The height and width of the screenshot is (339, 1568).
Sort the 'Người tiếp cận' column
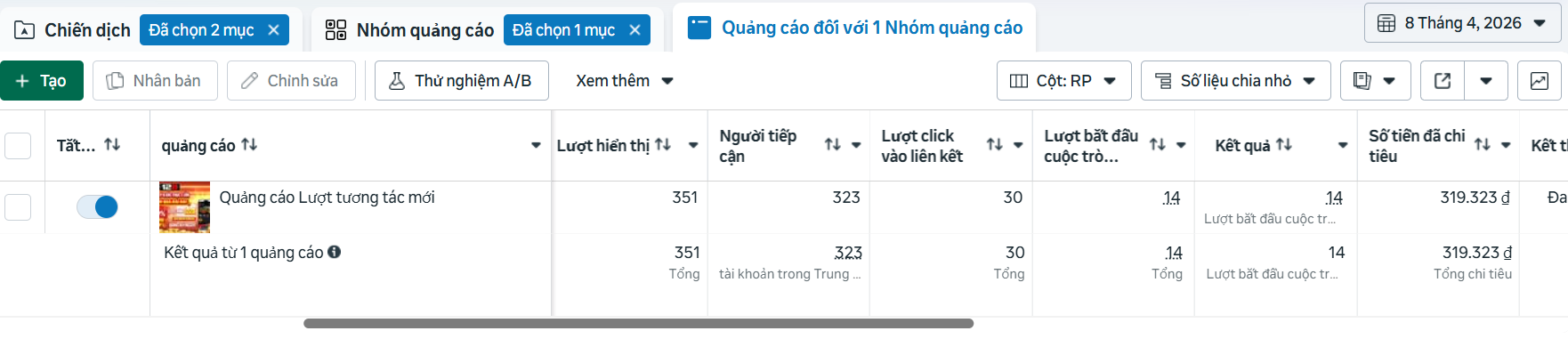pyautogui.click(x=832, y=145)
